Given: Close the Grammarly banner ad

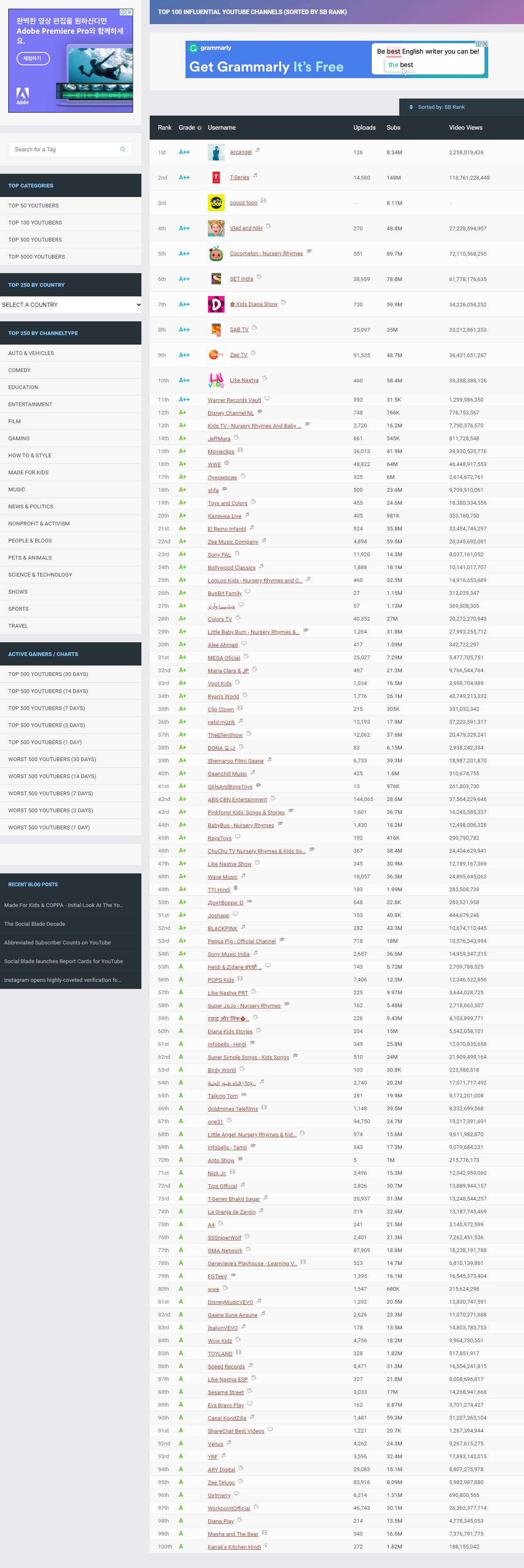Looking at the screenshot, I should [485, 44].
